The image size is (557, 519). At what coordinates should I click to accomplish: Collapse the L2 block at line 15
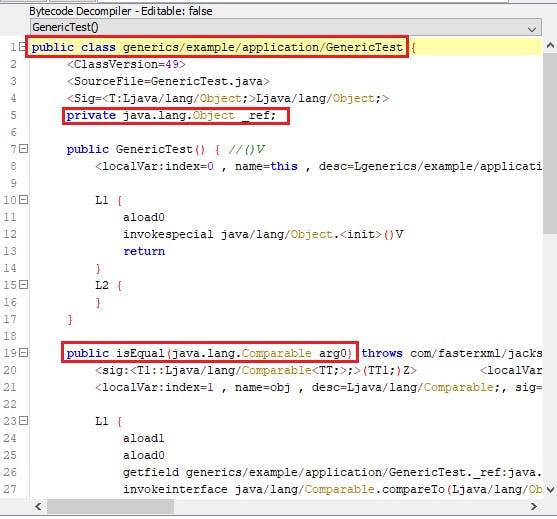[23, 285]
